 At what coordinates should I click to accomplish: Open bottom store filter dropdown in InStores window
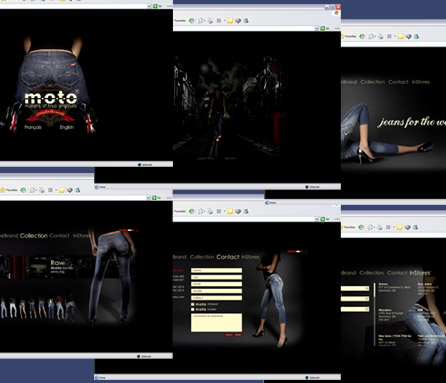(367, 310)
